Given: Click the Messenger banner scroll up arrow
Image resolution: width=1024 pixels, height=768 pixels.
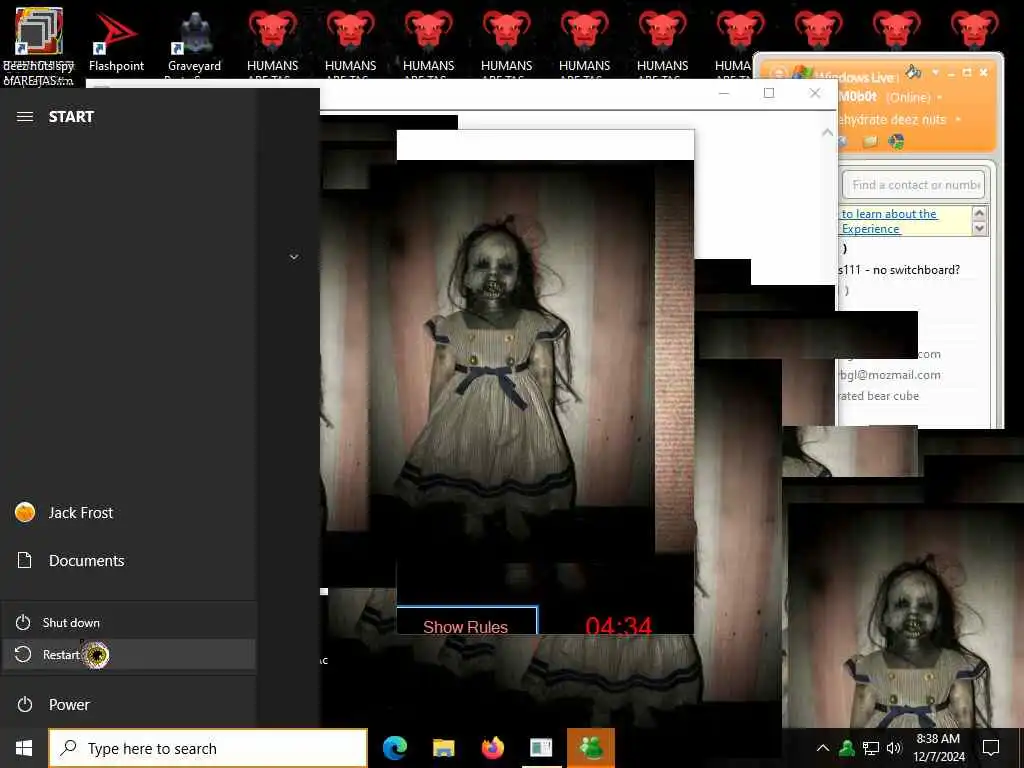Looking at the screenshot, I should tap(979, 214).
